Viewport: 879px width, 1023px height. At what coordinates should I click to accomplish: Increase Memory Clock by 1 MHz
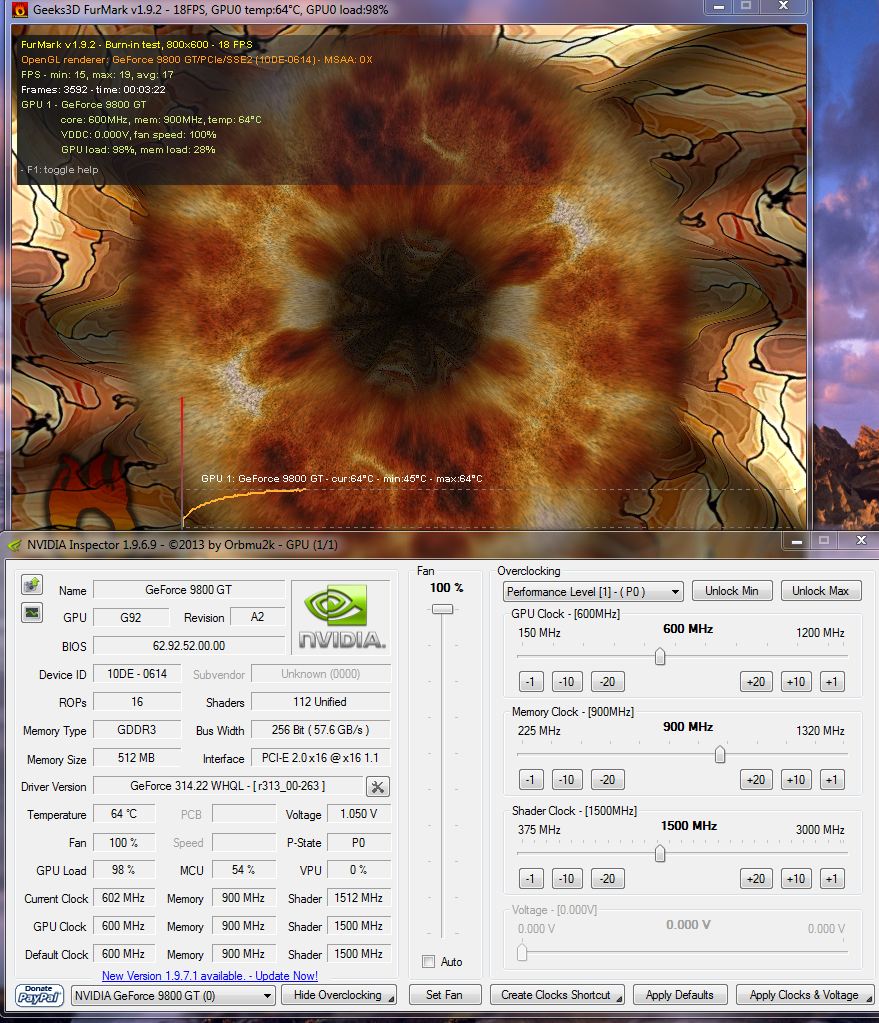(x=832, y=780)
